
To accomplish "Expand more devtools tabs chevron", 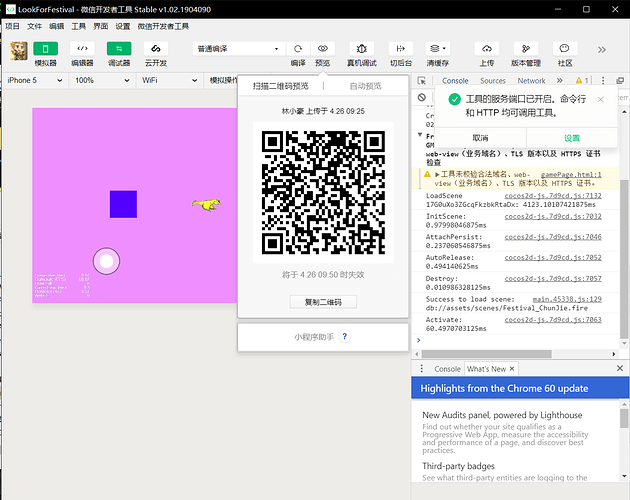I will point(559,81).
